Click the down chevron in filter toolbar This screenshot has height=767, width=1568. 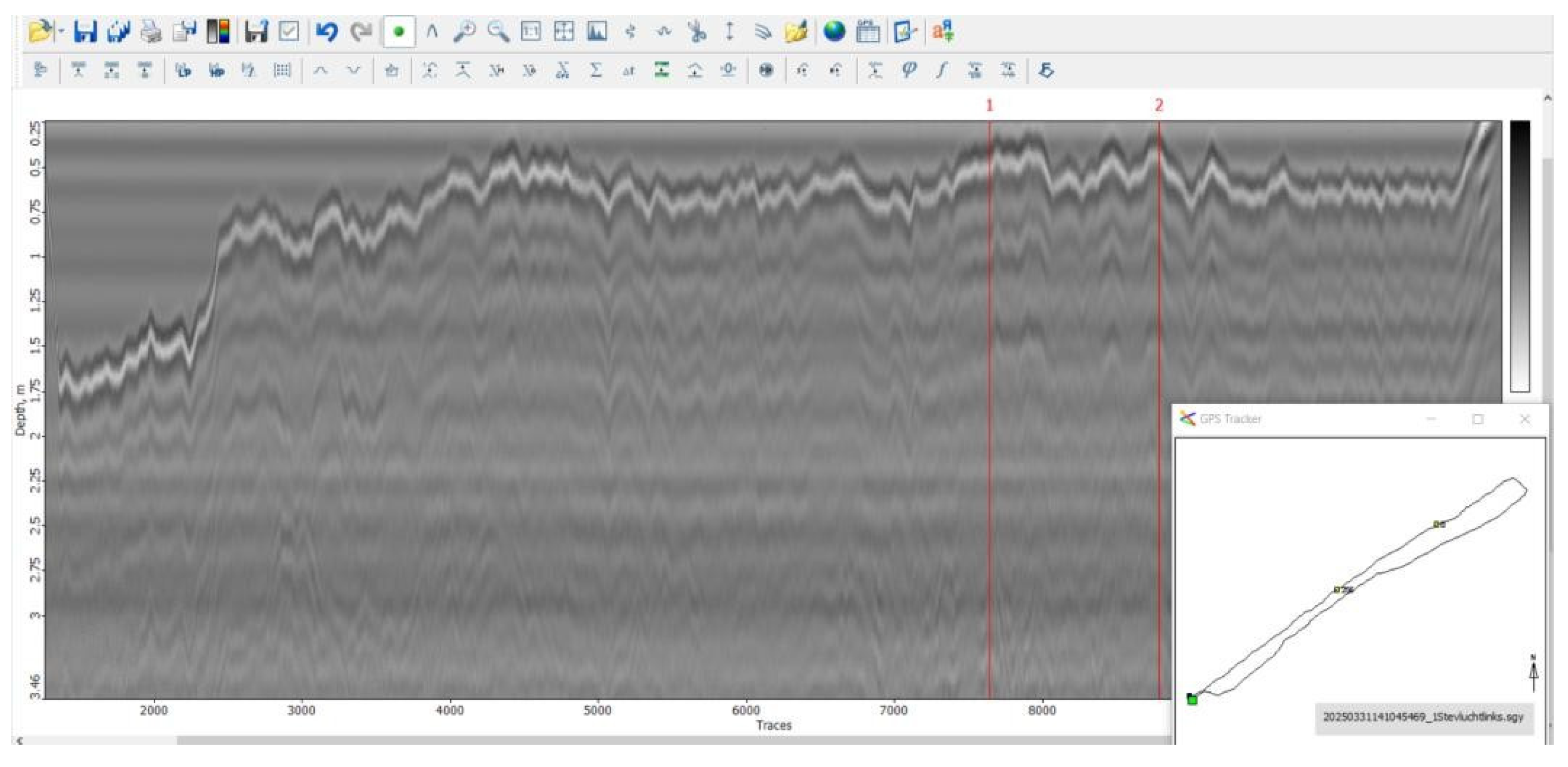(354, 71)
